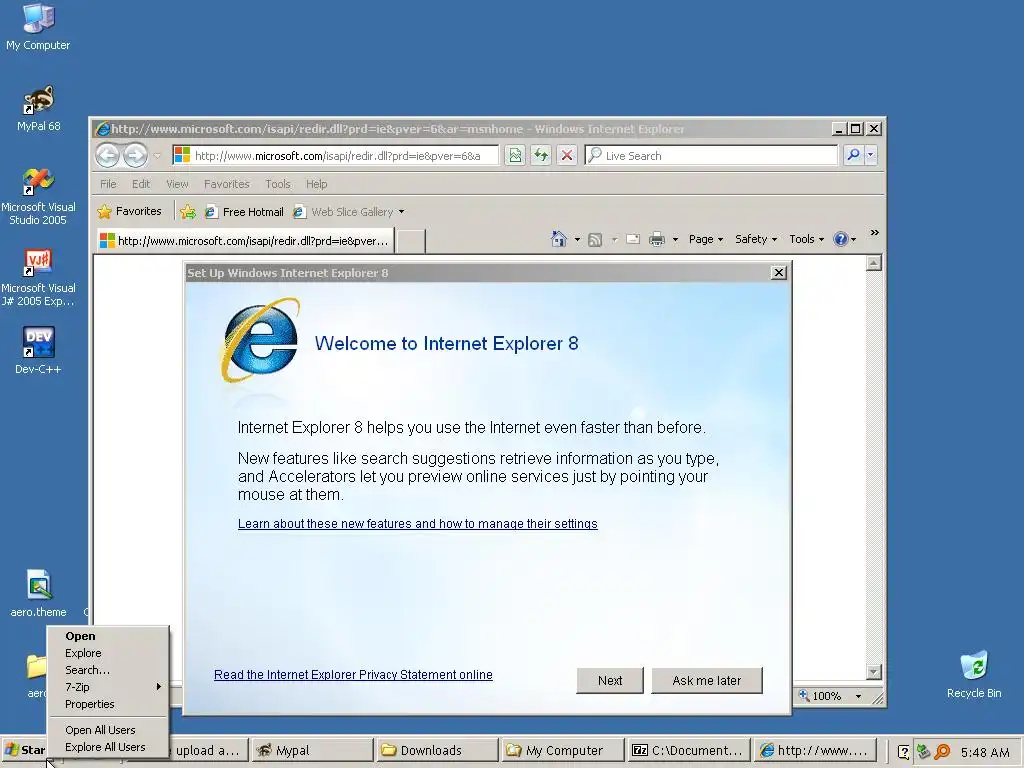Viewport: 1024px width, 768px height.
Task: Choose Explore All Users in context menu
Action: click(x=108, y=747)
